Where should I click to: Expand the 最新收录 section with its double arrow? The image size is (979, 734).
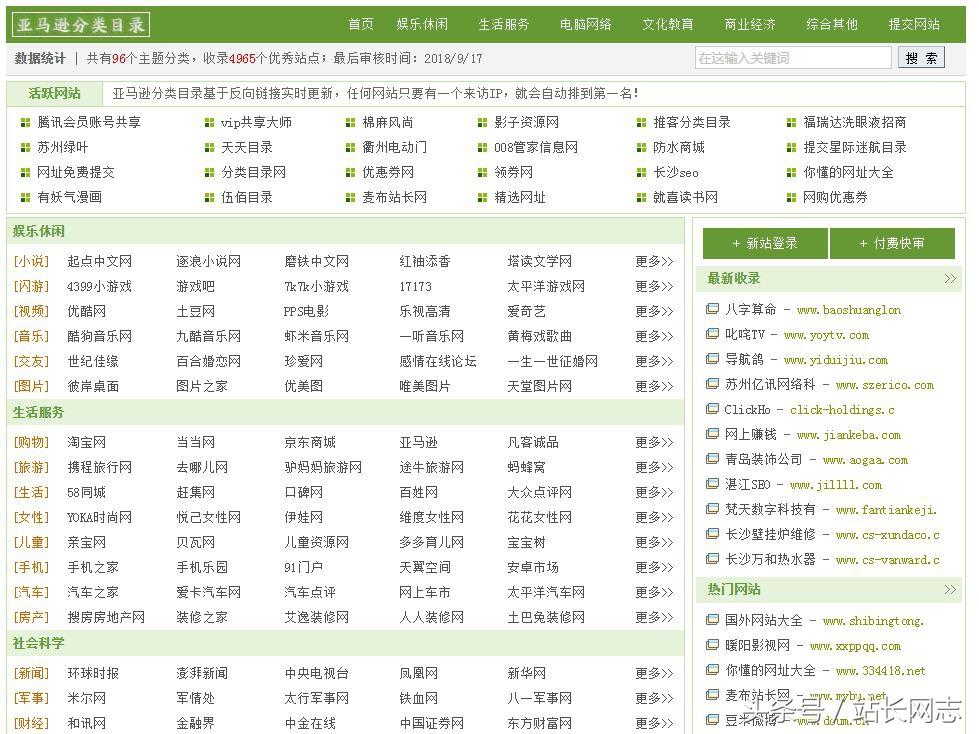click(x=950, y=278)
